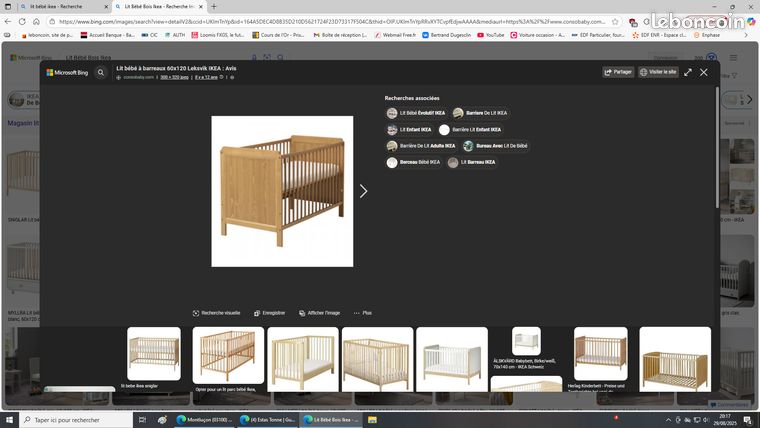The width and height of the screenshot is (760, 428).
Task: Click the Bing search magnifier icon
Action: 100,73
